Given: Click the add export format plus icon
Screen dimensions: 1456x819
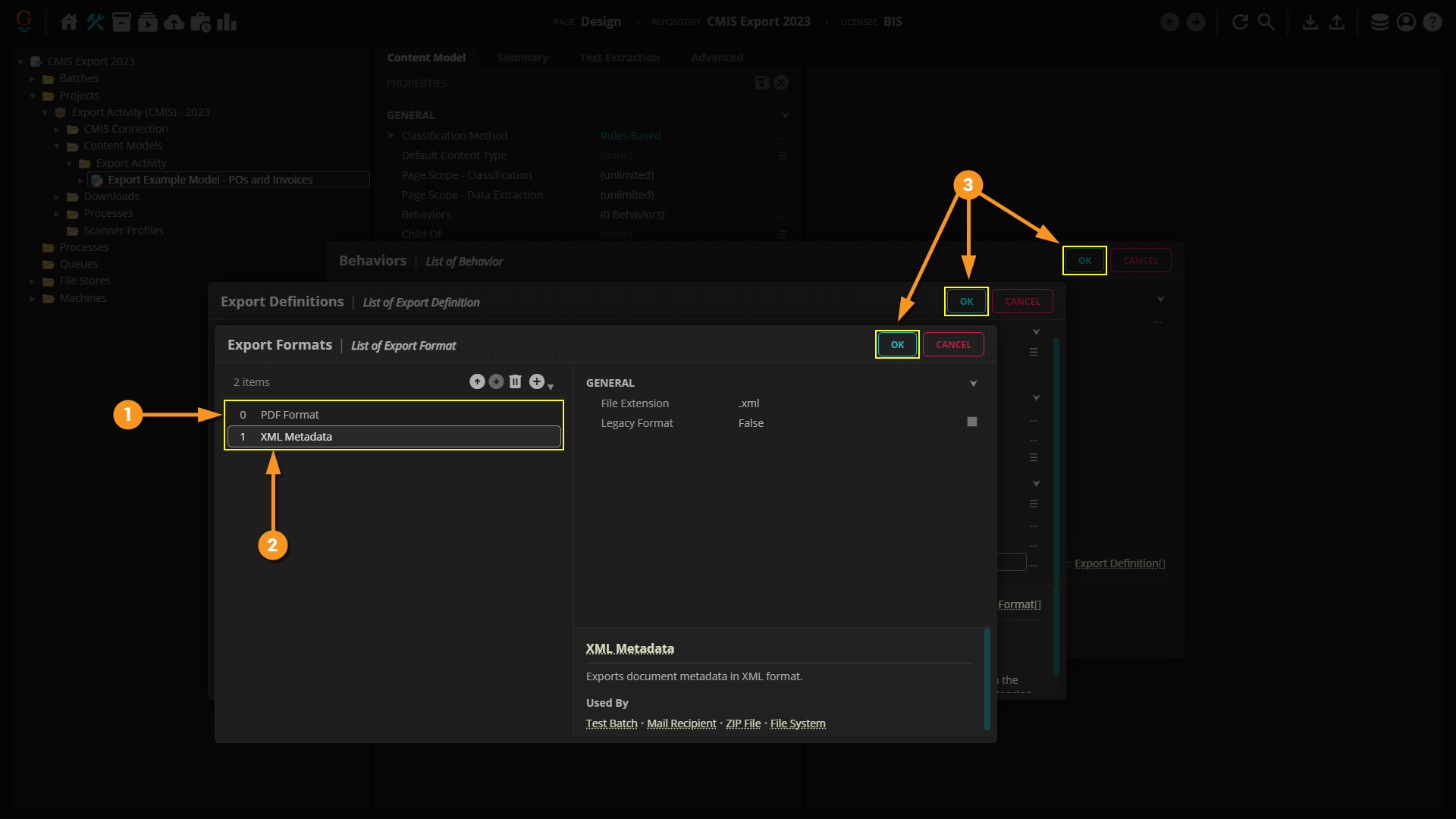Looking at the screenshot, I should [537, 381].
